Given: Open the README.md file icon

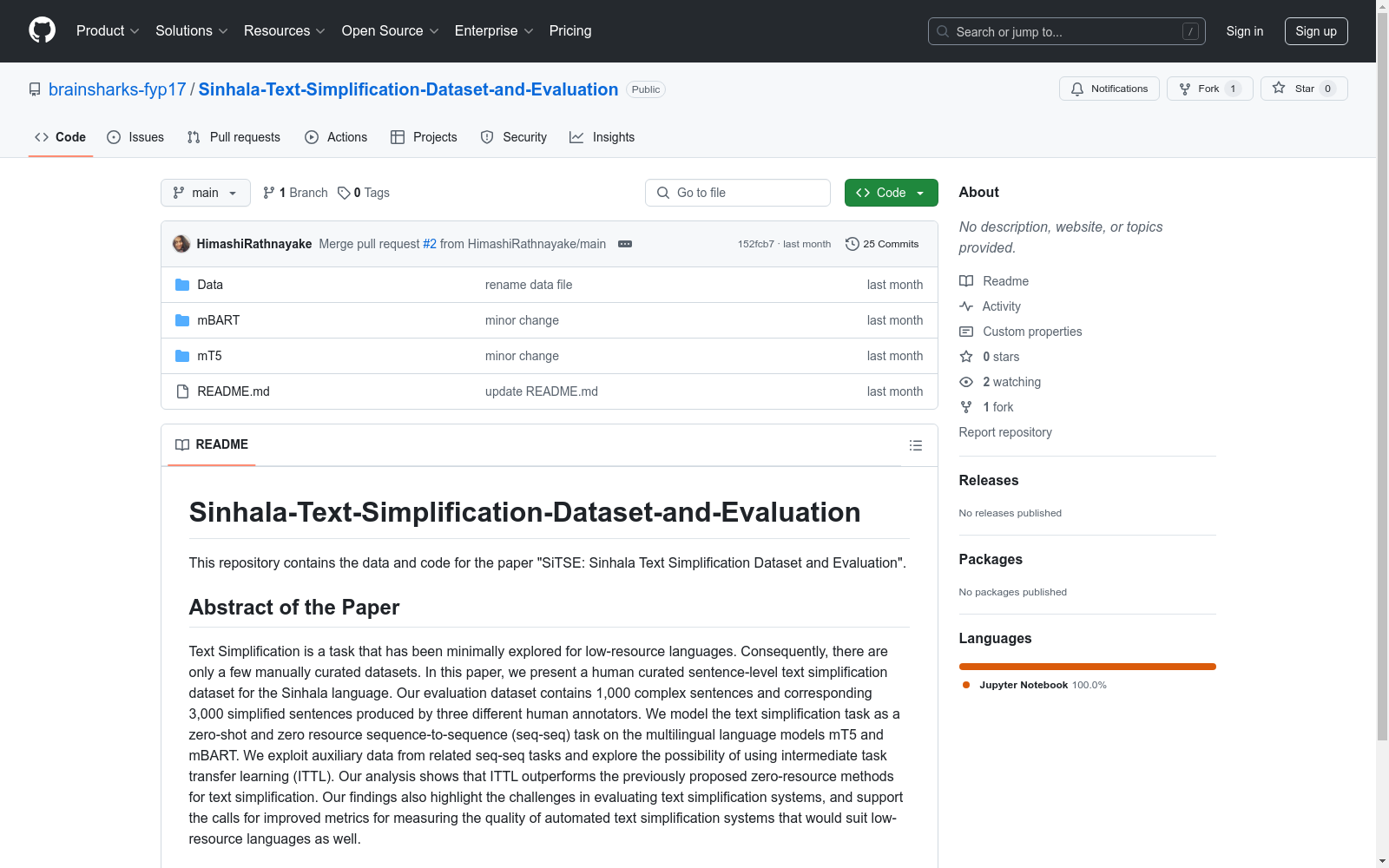Looking at the screenshot, I should [182, 391].
